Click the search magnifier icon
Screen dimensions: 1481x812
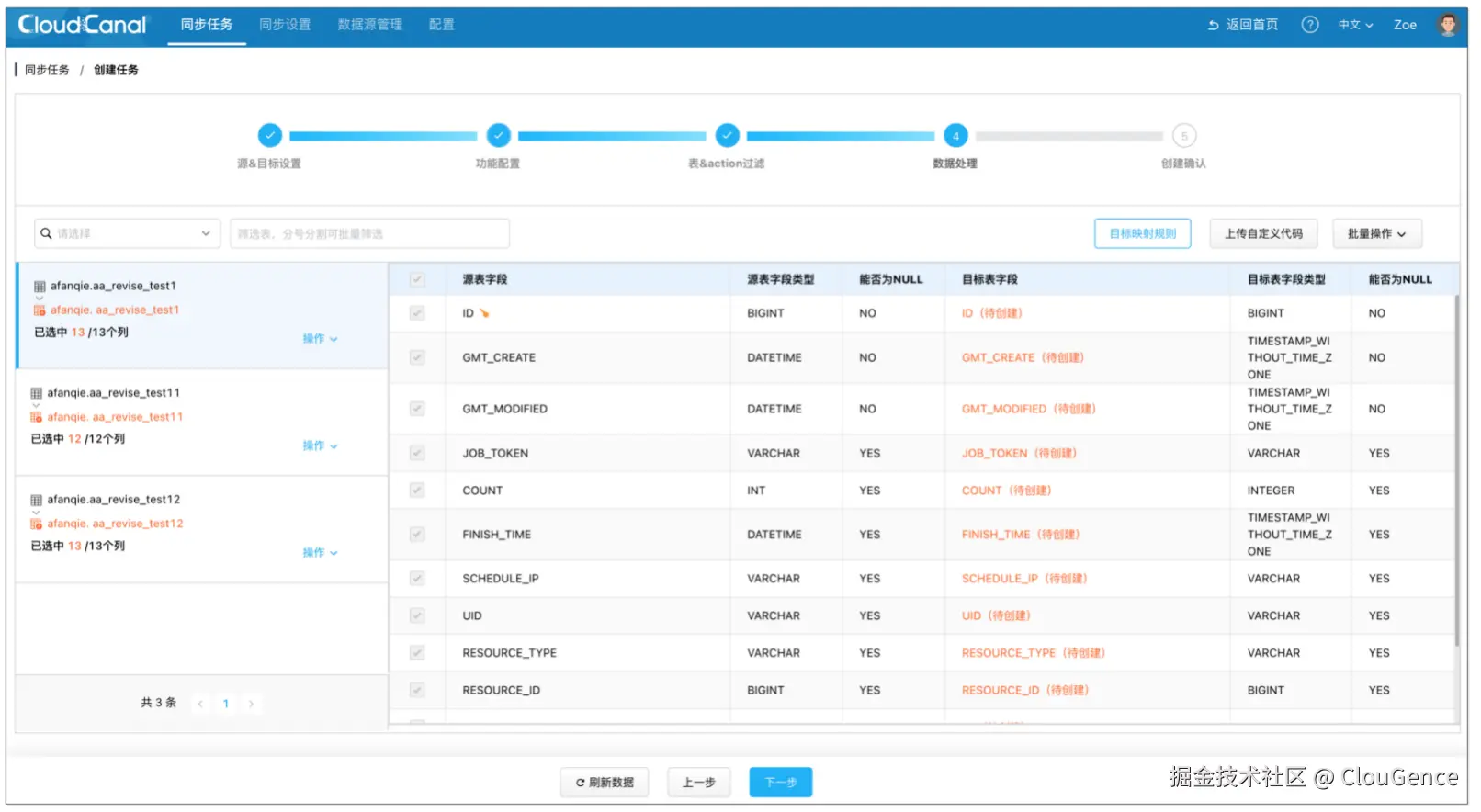tap(46, 233)
